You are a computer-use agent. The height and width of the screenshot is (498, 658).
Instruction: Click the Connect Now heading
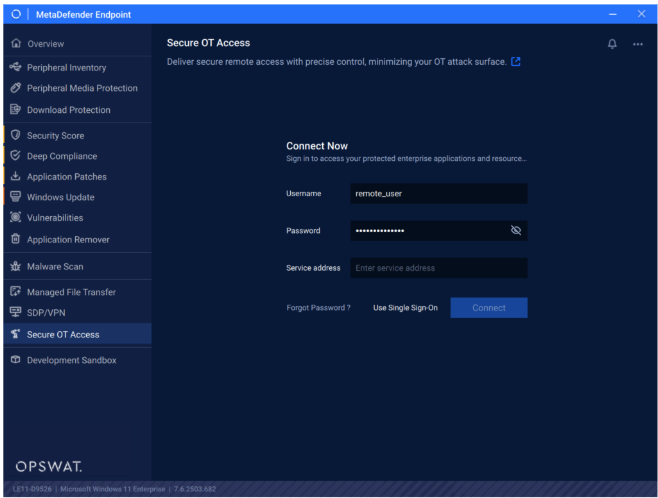[x=317, y=146]
